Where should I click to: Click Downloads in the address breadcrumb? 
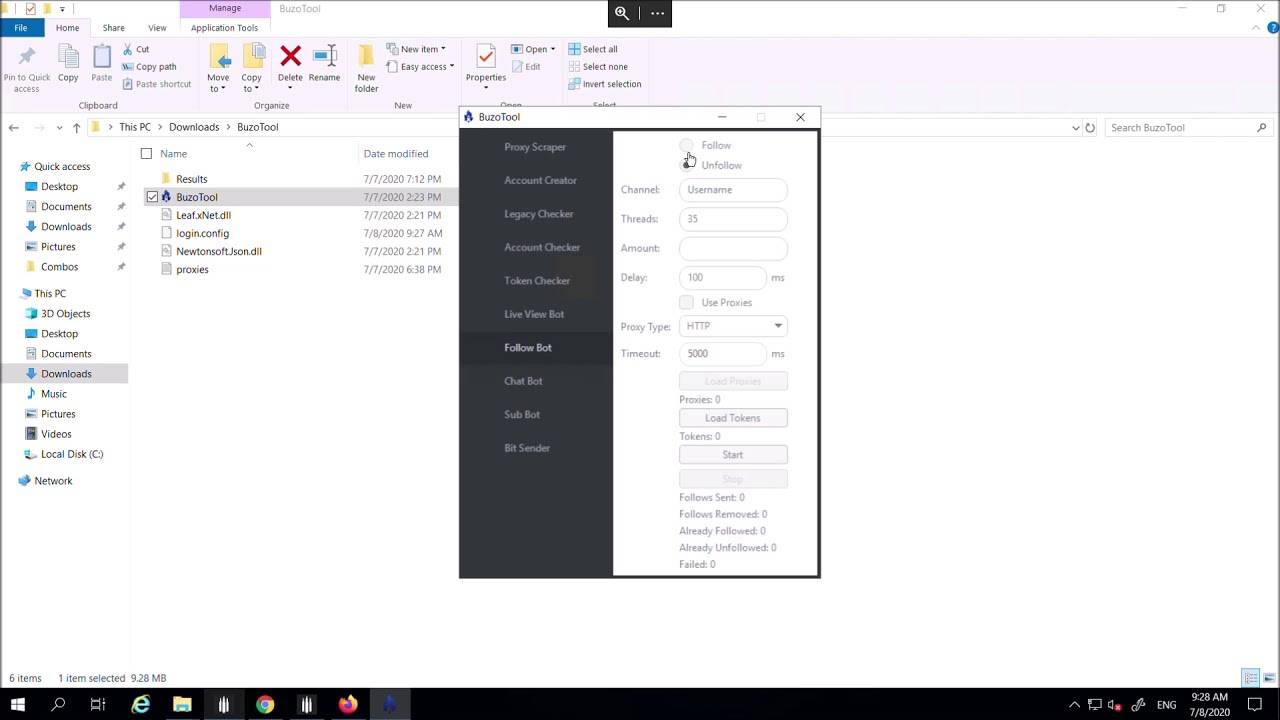click(x=194, y=128)
